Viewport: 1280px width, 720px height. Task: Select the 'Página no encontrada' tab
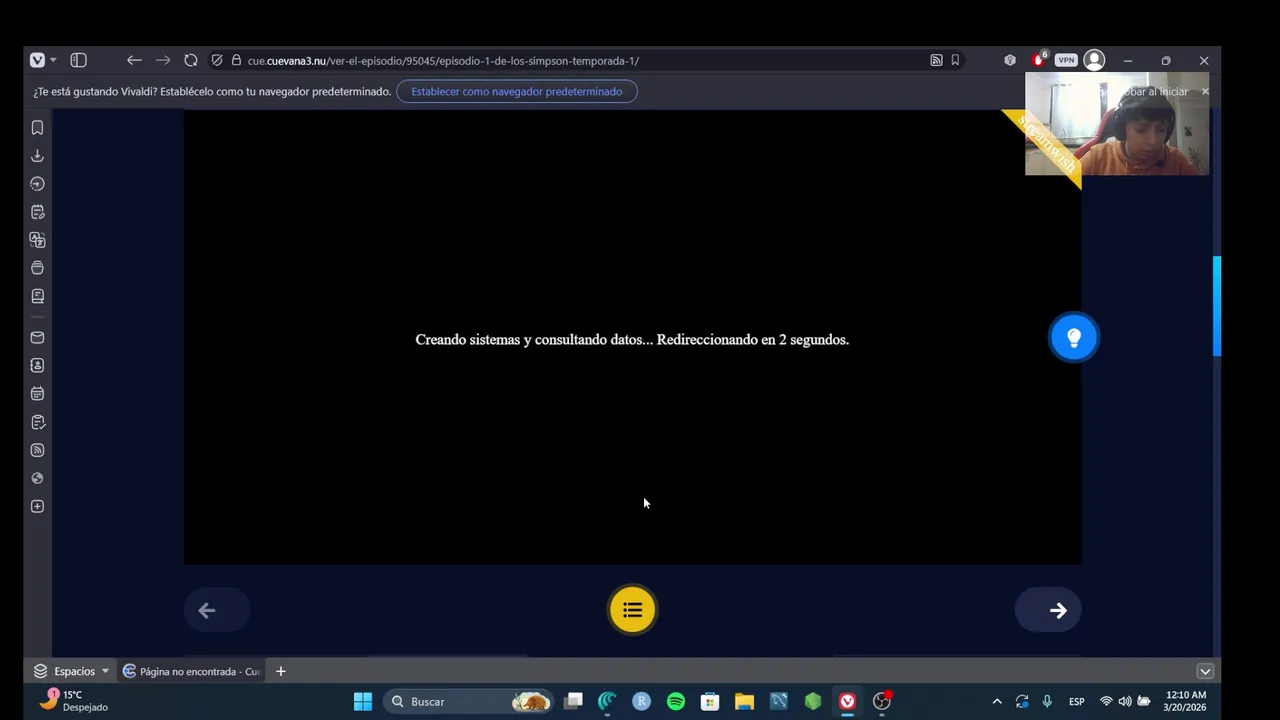click(191, 671)
